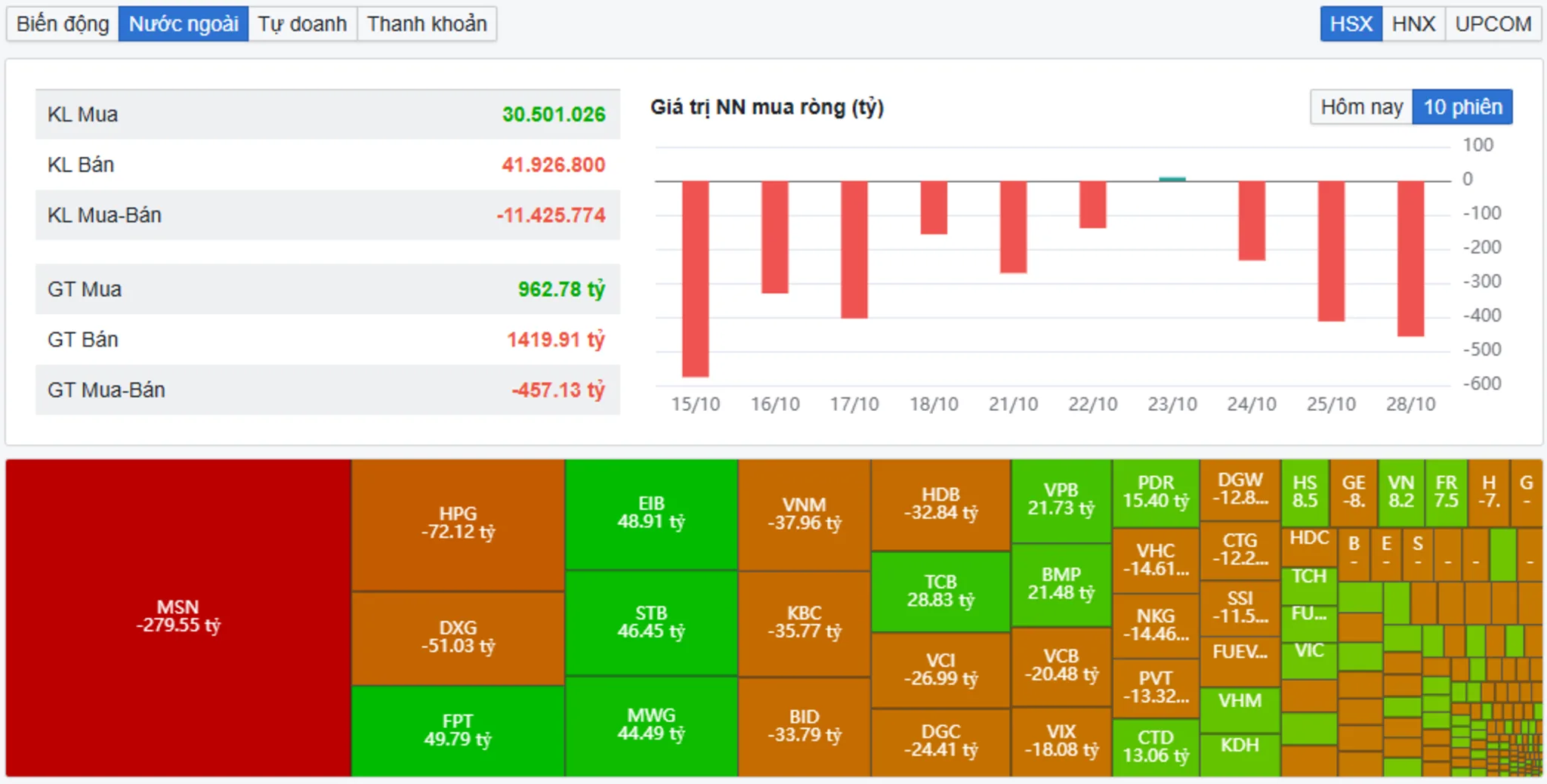The width and height of the screenshot is (1547, 784).
Task: Click the VCI -26.99 tỷ tile
Action: click(x=940, y=671)
